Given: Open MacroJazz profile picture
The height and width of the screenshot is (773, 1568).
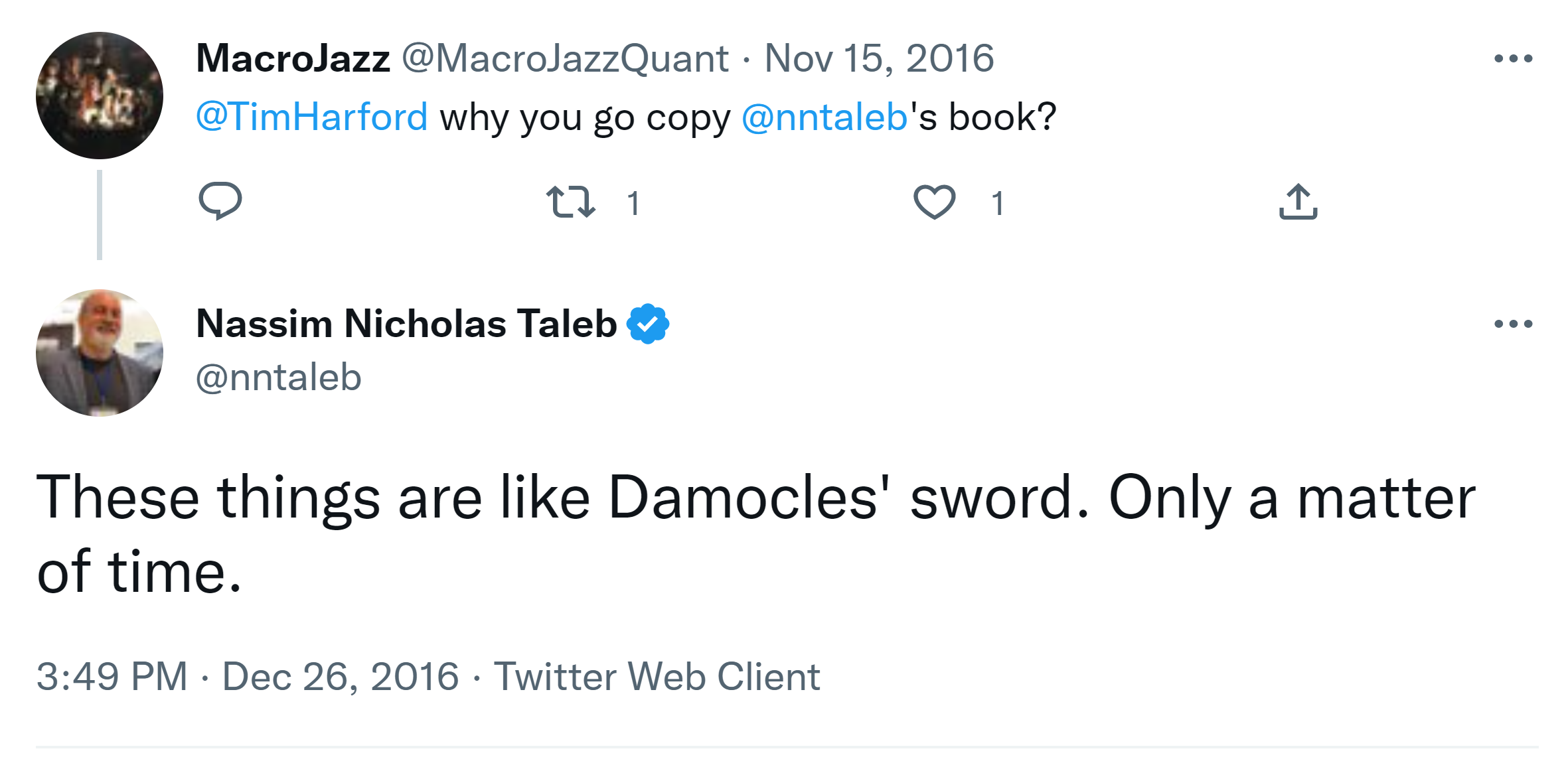Looking at the screenshot, I should 100,96.
